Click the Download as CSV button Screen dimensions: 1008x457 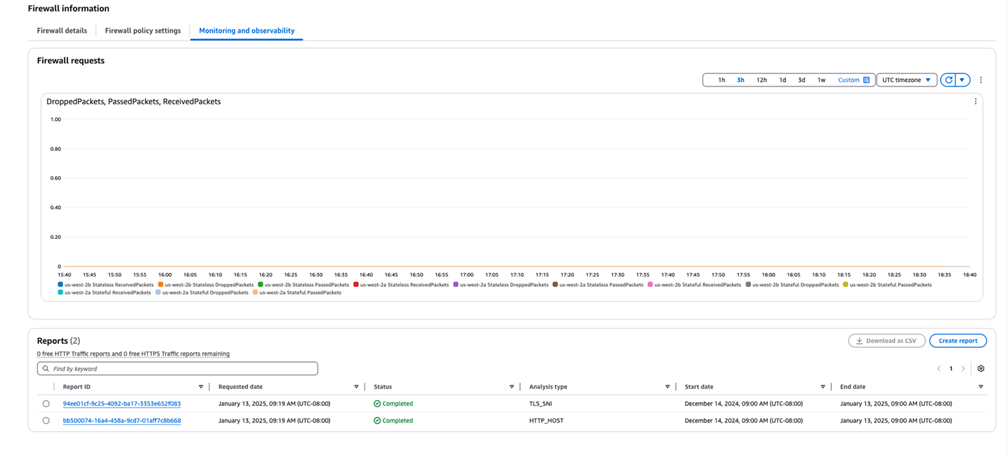pyautogui.click(x=886, y=341)
